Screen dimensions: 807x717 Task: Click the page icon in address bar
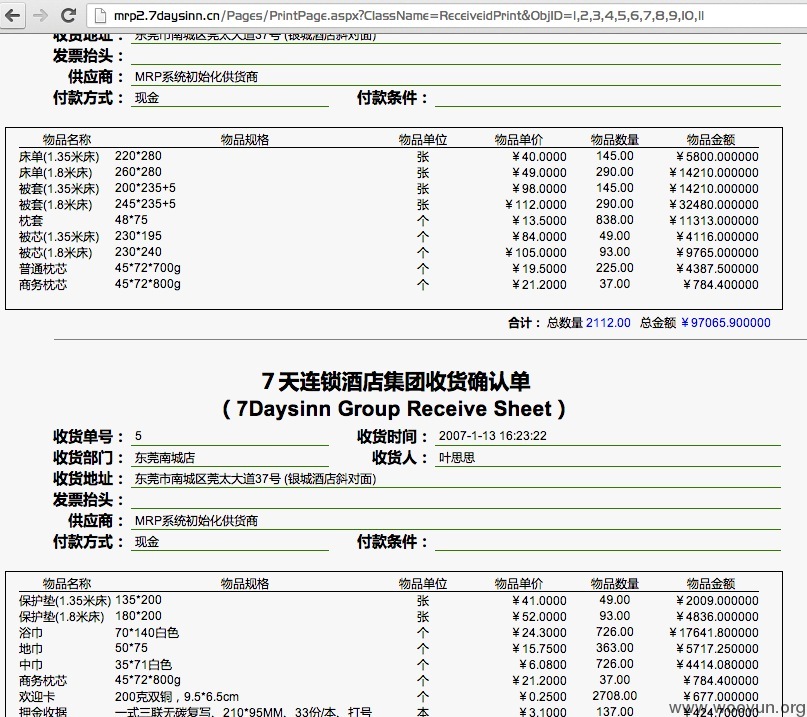click(x=100, y=15)
